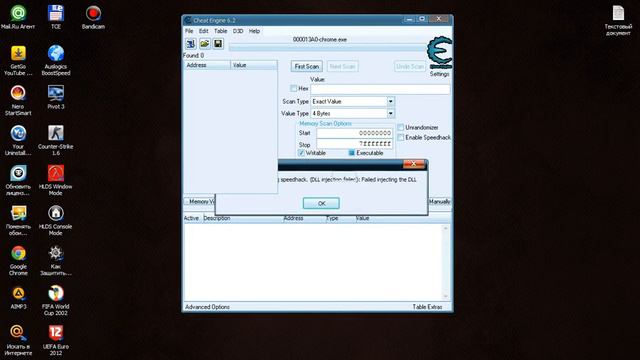The width and height of the screenshot is (640, 360).
Task: Click the Stop address field
Action: coord(355,144)
